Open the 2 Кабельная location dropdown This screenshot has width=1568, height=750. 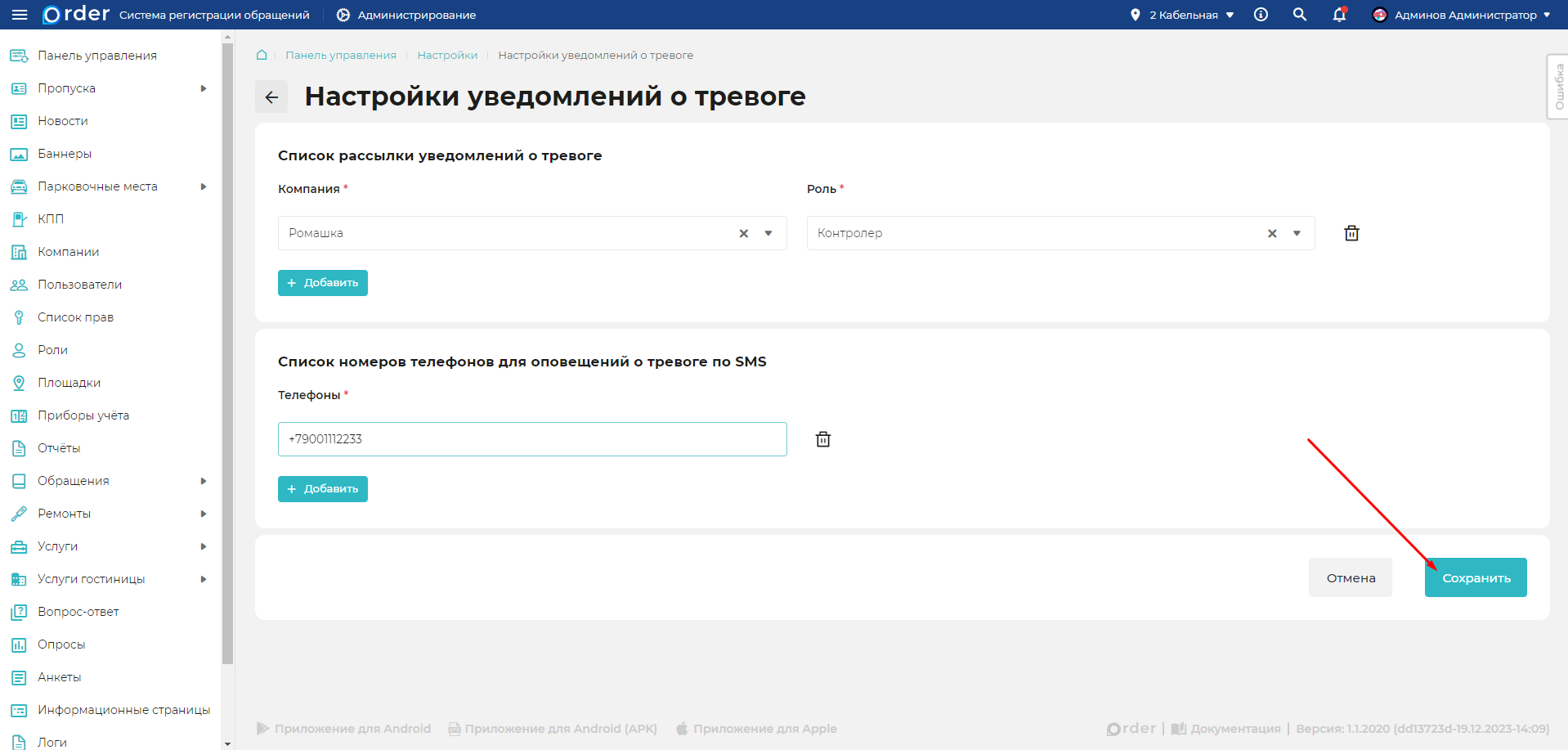click(1181, 14)
